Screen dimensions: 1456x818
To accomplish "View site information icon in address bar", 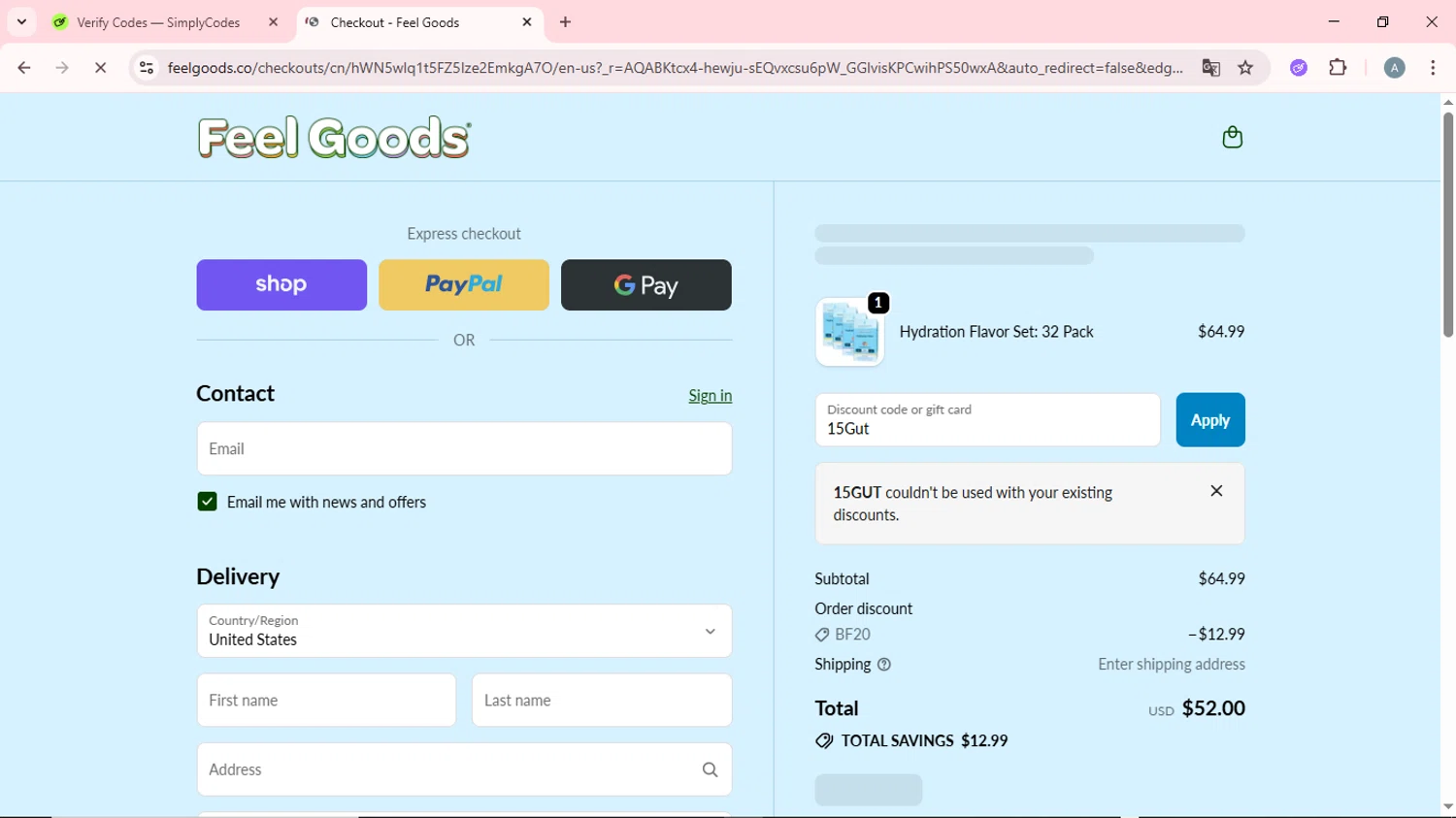I will pyautogui.click(x=147, y=68).
